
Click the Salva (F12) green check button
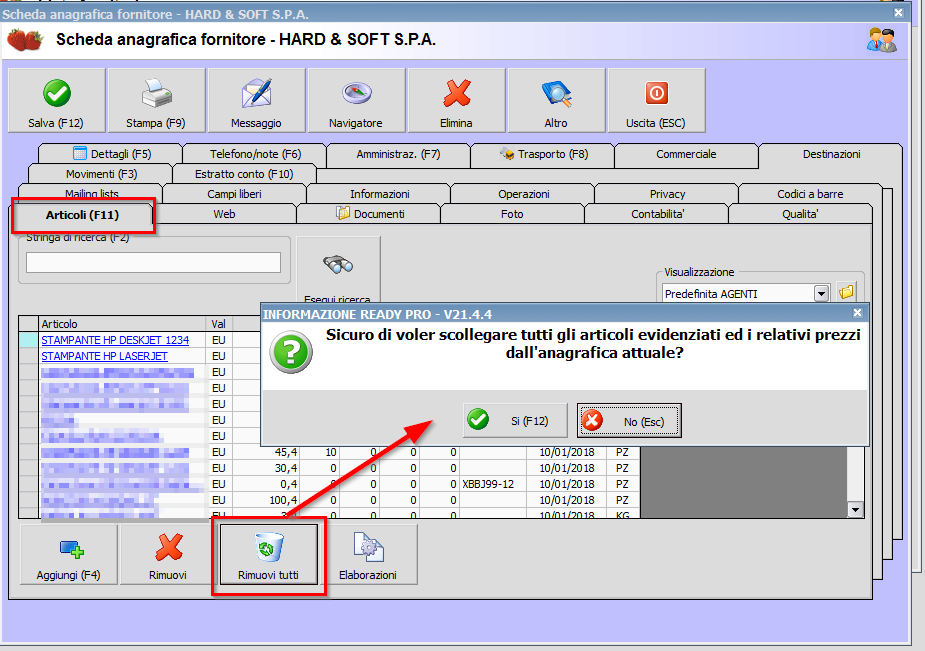tap(57, 100)
